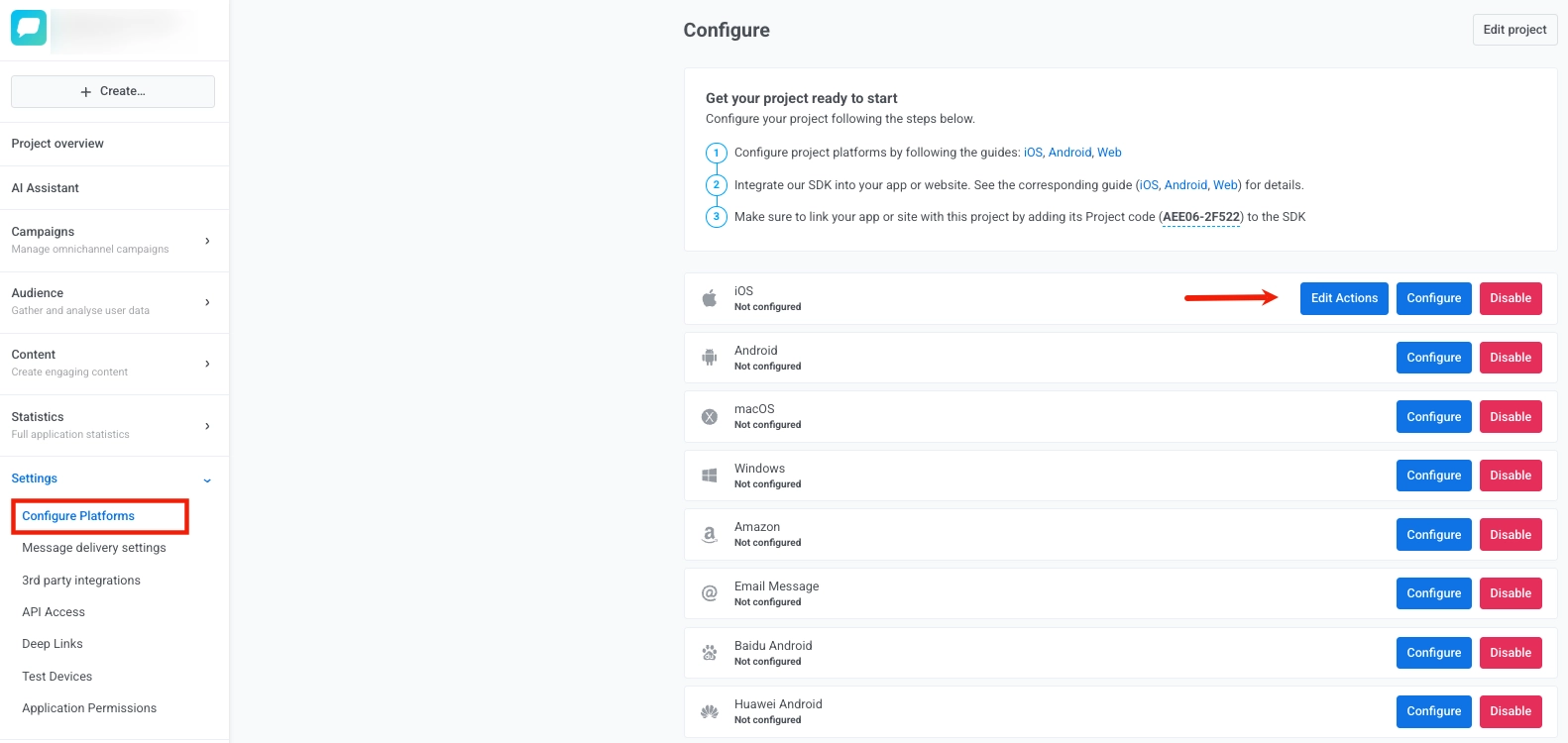The width and height of the screenshot is (1568, 743).
Task: Open Message delivery settings
Action: point(94,547)
